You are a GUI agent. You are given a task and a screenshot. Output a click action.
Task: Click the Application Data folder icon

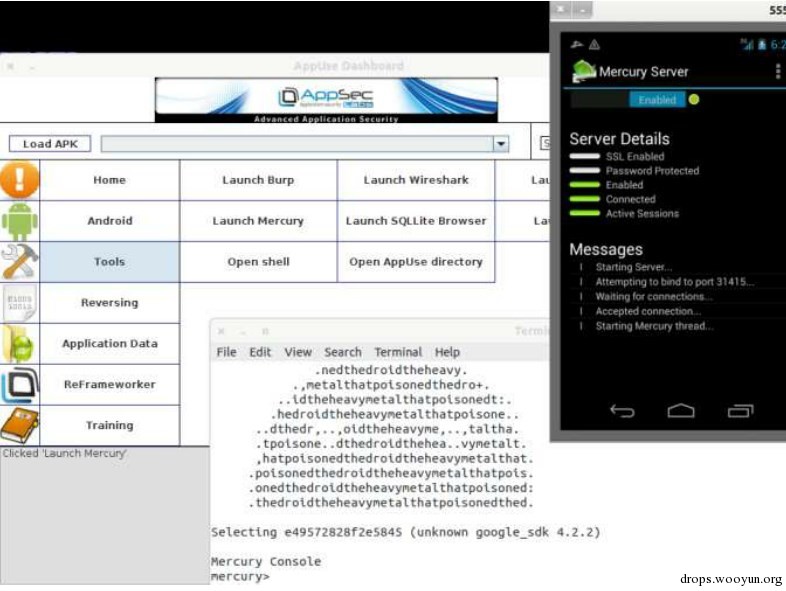click(20, 344)
